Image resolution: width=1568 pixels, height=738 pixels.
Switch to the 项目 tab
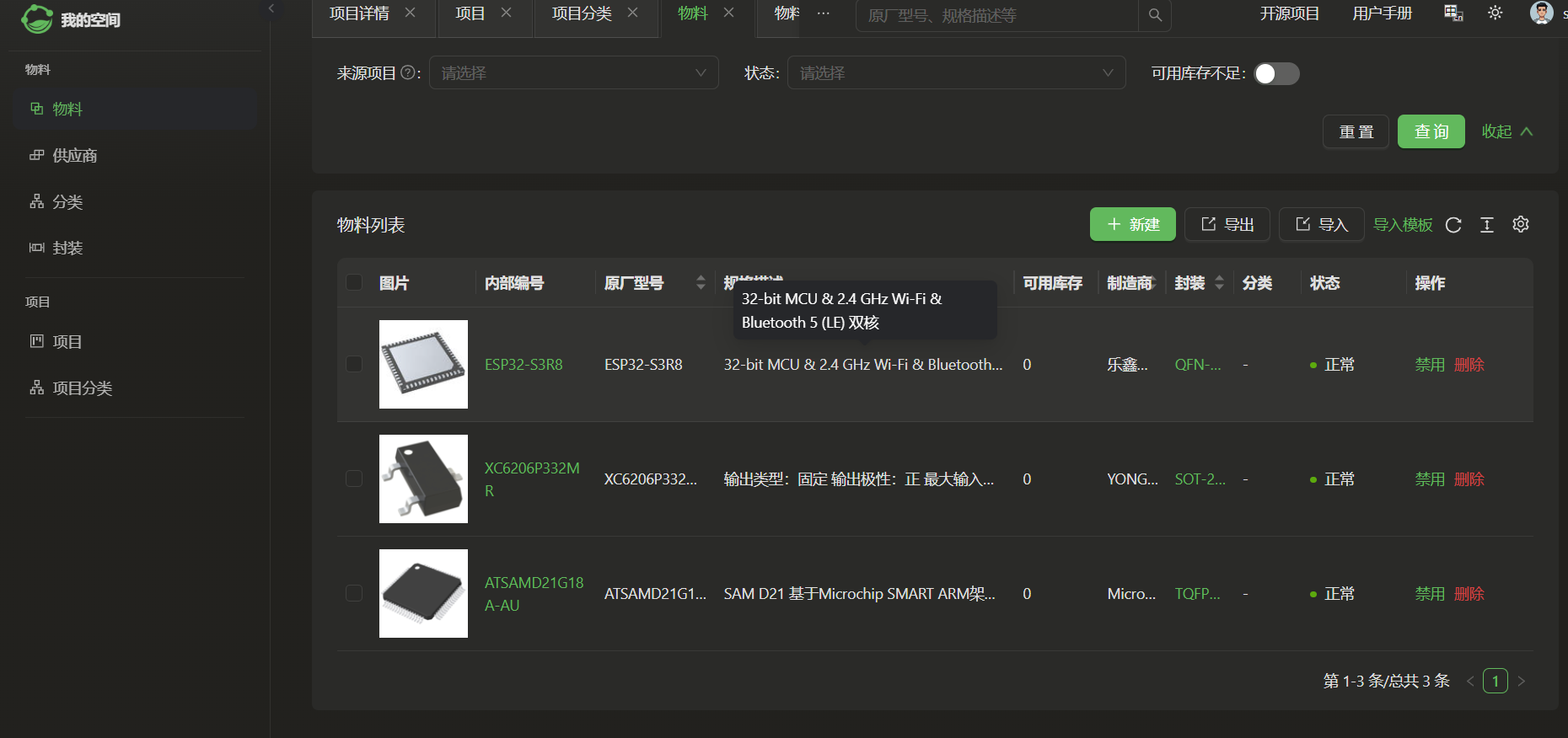(x=470, y=13)
